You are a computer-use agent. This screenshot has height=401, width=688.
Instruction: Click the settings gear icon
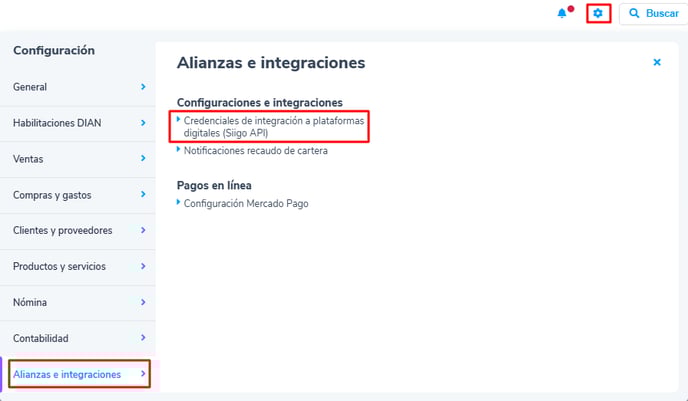pos(598,13)
